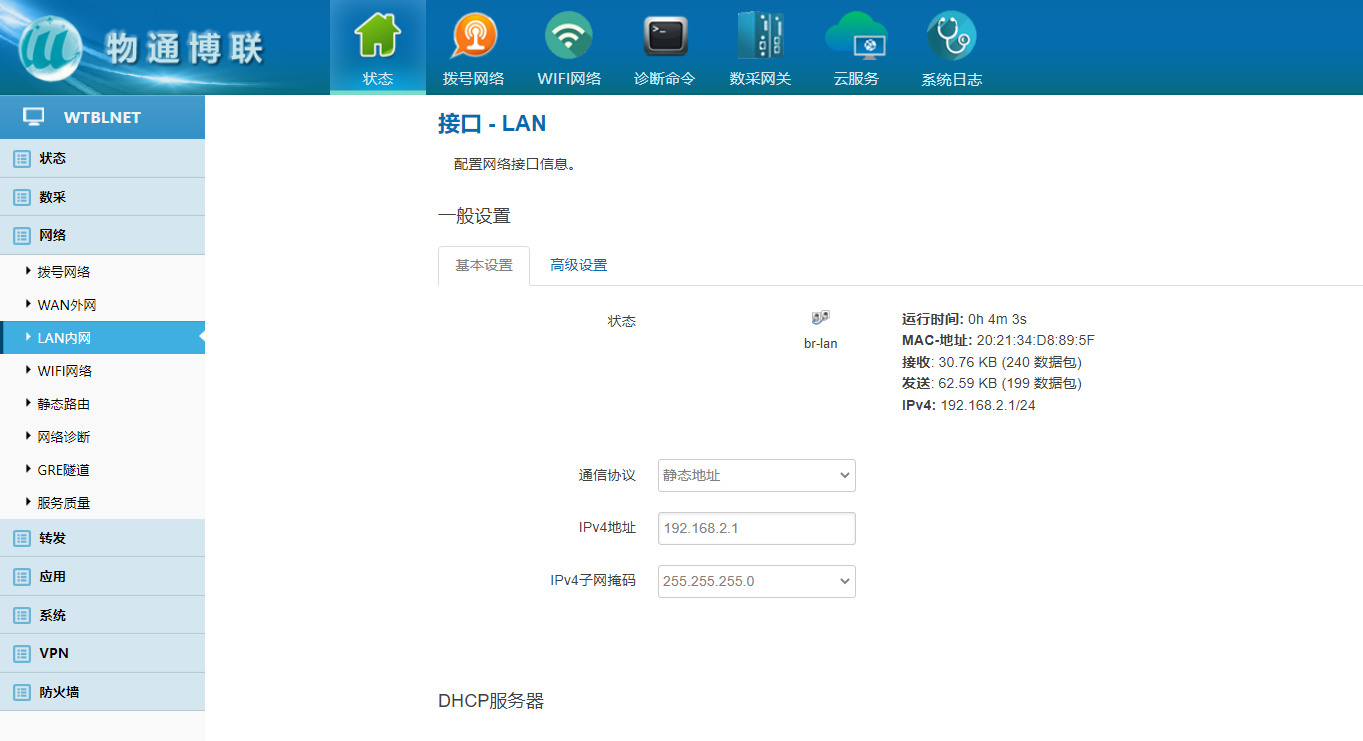The width and height of the screenshot is (1363, 741).
Task: Switch to the 高级设置 tab
Action: (578, 265)
